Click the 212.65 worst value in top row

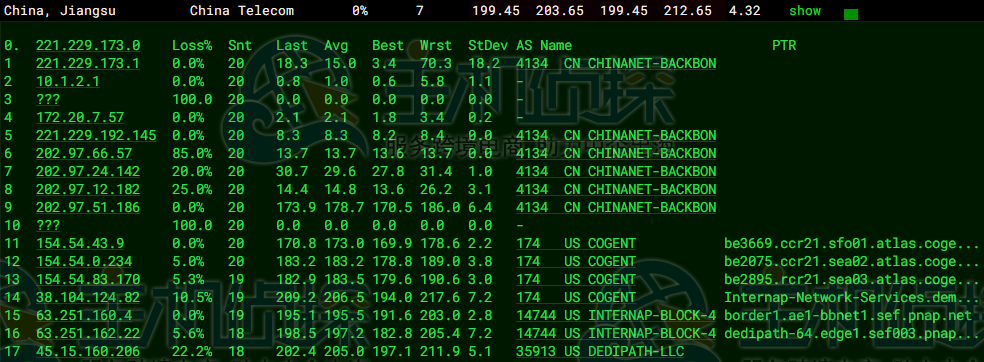tap(688, 11)
